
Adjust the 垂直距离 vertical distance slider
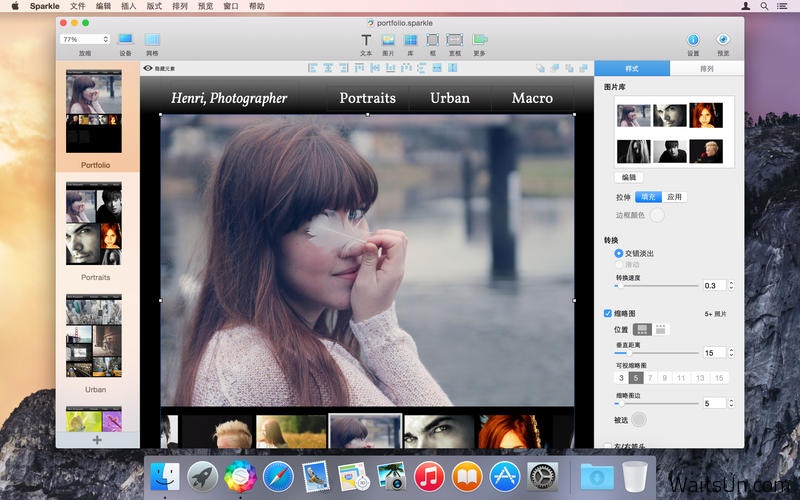point(656,353)
